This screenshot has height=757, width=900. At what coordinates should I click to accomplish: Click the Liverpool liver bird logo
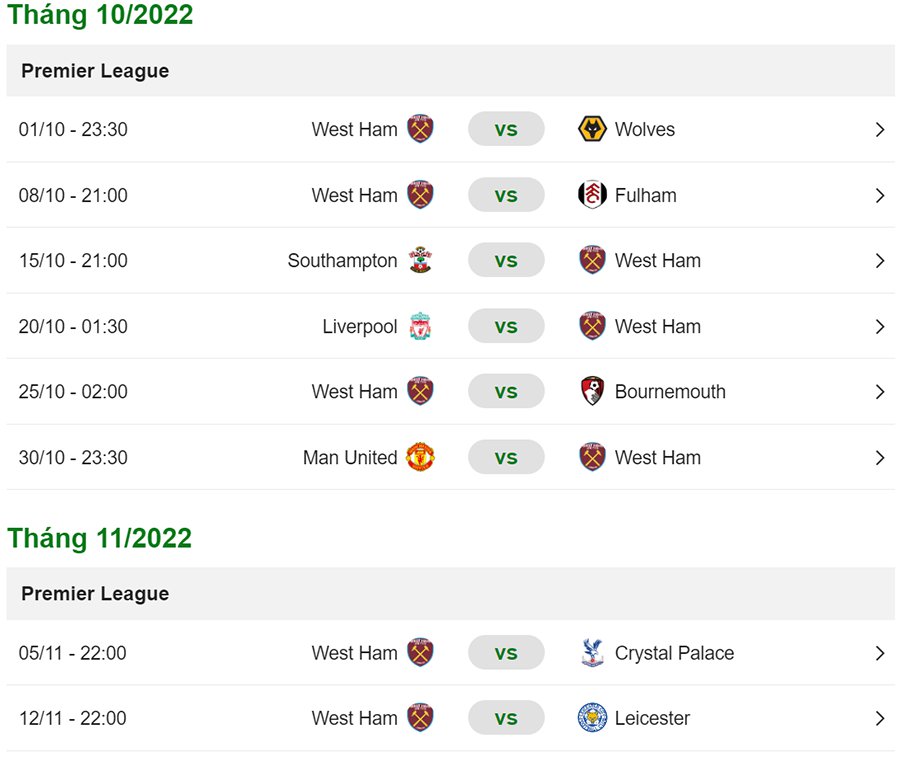pos(422,326)
